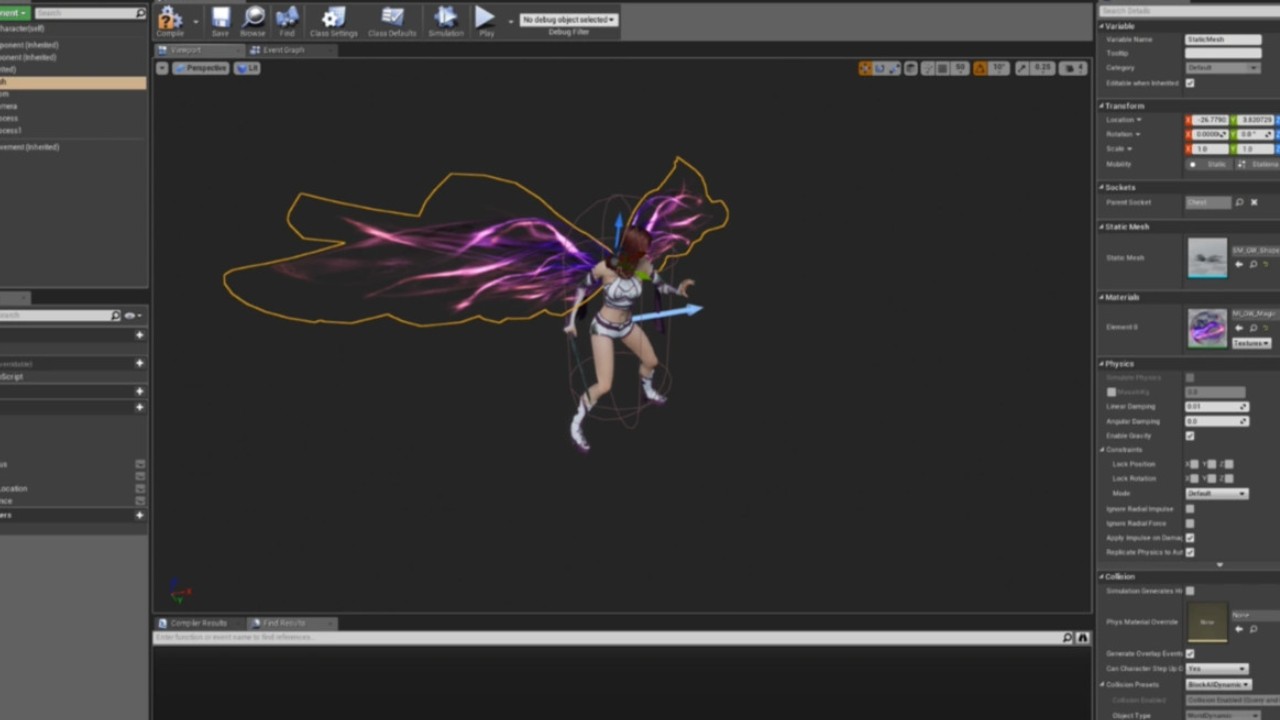Use selected asset arrow for Element 0 material
This screenshot has height=720, width=1280.
(1240, 327)
